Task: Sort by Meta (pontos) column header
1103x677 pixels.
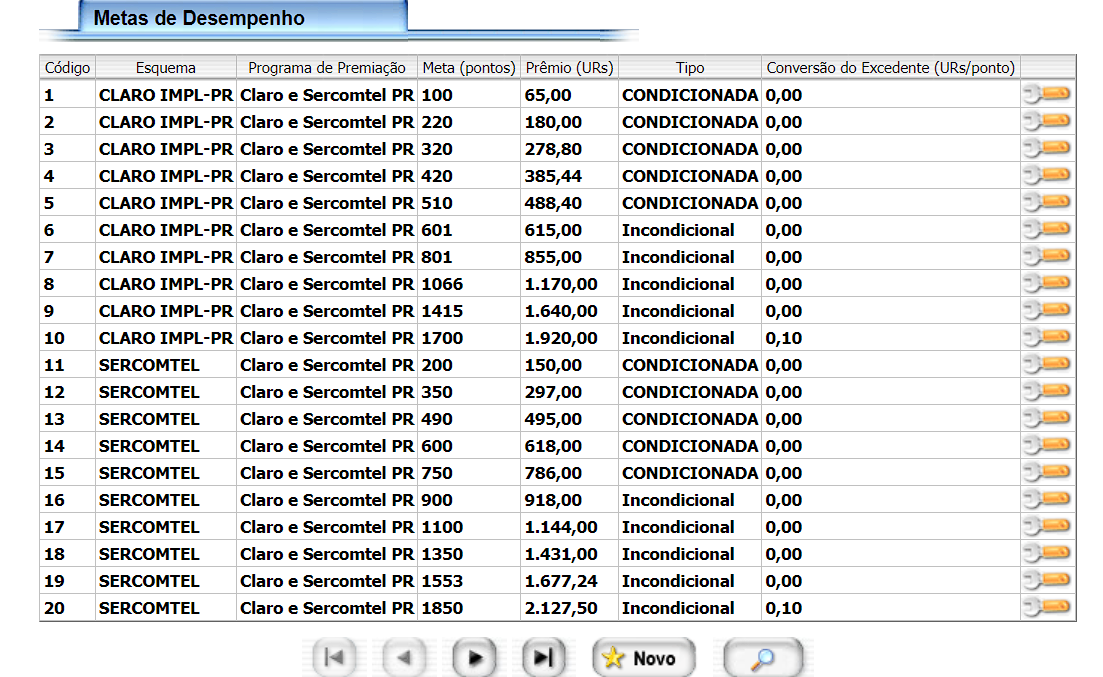Action: tap(469, 68)
